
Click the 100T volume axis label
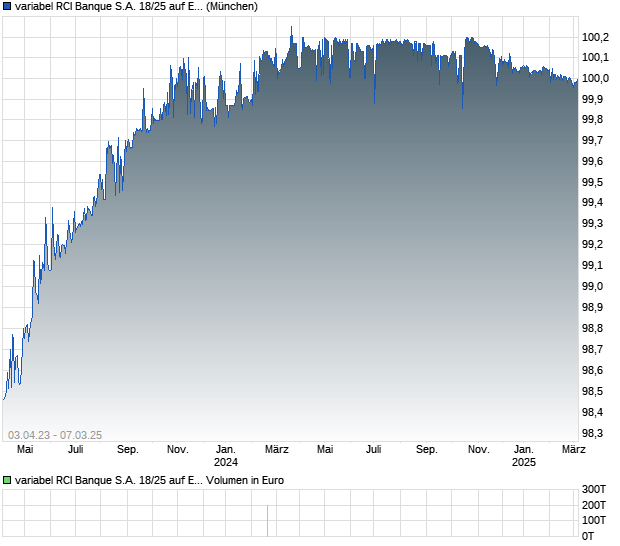point(595,520)
